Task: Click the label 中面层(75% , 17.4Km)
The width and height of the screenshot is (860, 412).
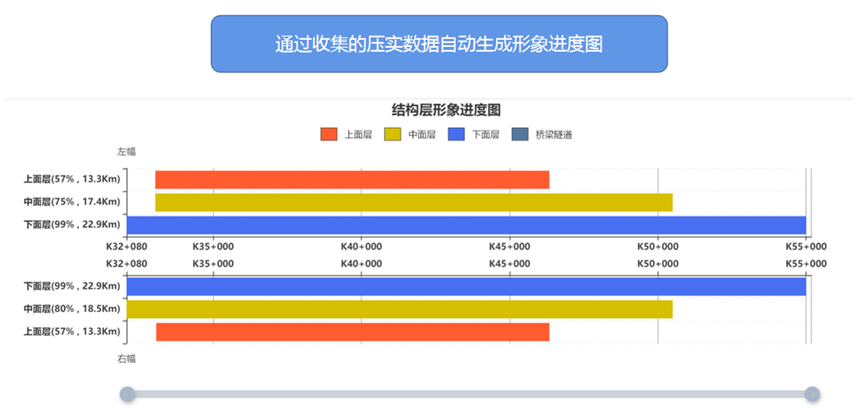Action: point(72,201)
